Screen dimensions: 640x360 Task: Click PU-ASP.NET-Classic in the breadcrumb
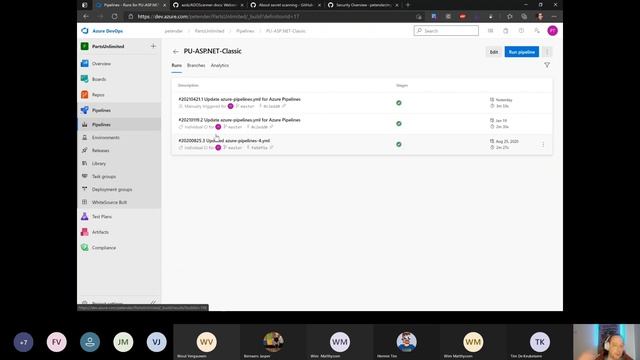(x=285, y=31)
